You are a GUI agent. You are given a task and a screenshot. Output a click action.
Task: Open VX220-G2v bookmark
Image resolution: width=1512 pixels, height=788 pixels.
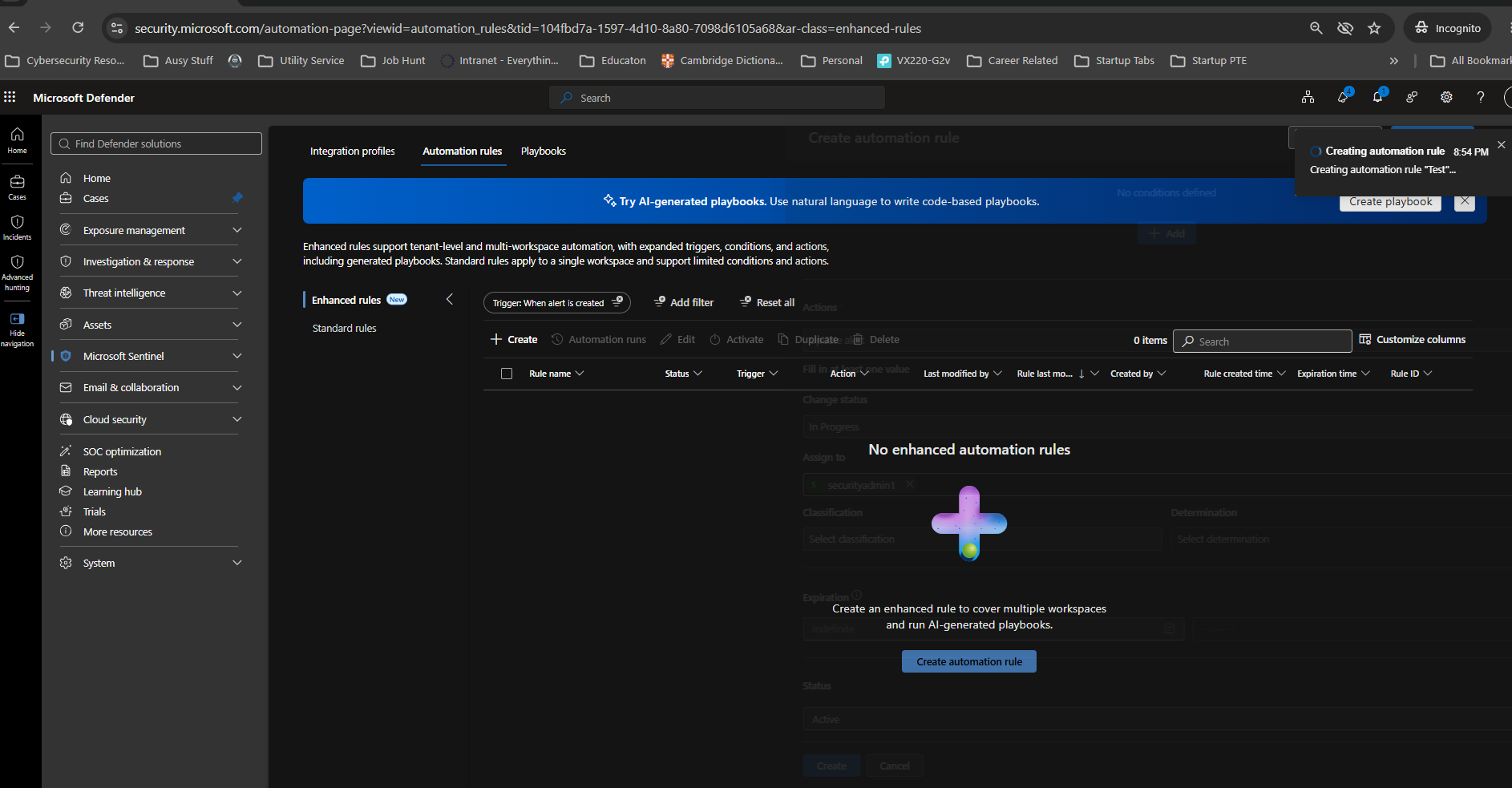pyautogui.click(x=914, y=60)
